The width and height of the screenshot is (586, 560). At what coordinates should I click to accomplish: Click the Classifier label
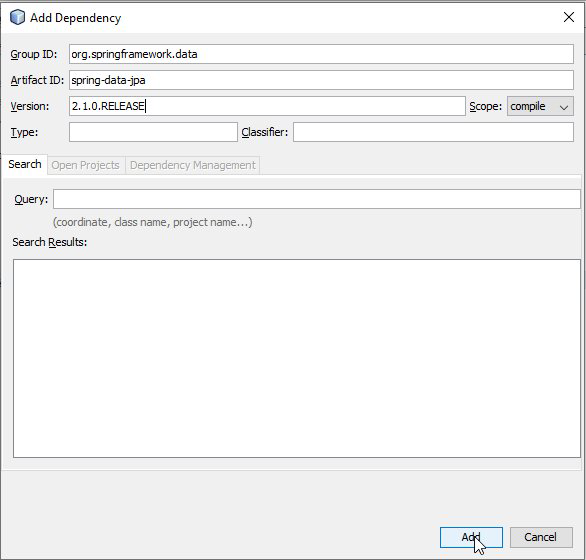(265, 132)
